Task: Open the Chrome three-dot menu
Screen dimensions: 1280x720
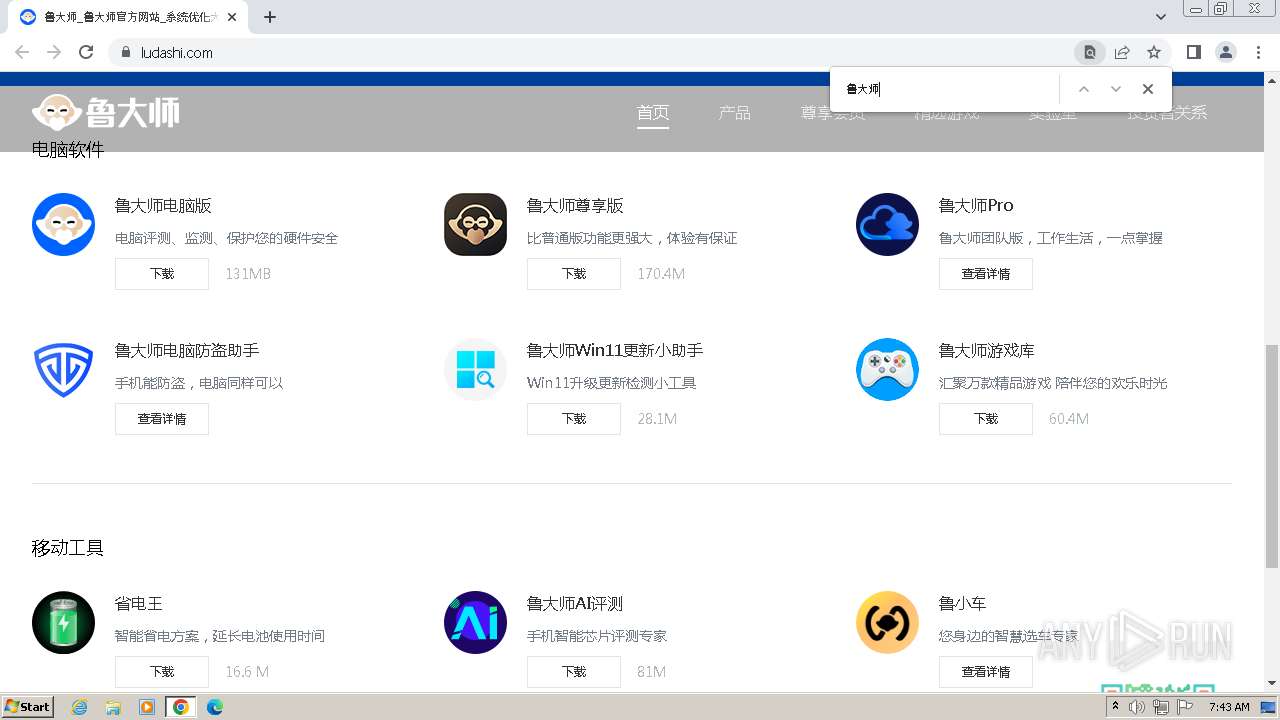Action: pyautogui.click(x=1258, y=52)
